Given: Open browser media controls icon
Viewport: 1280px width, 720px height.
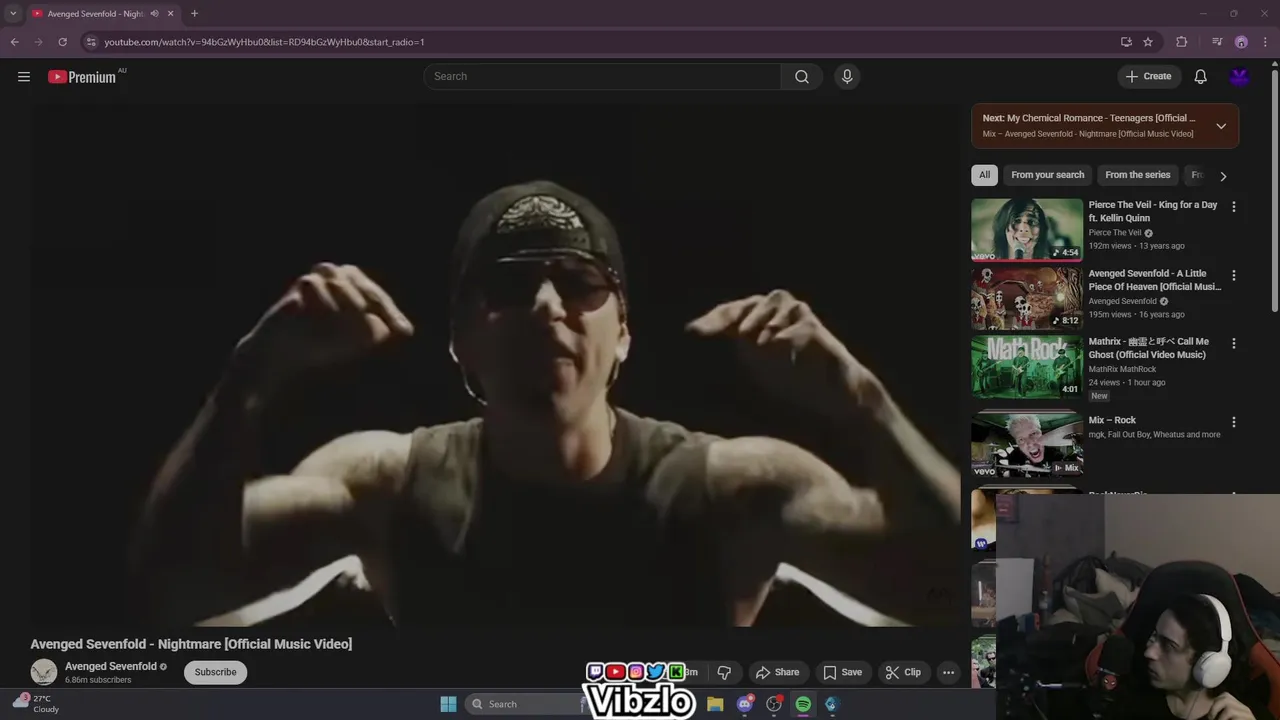Looking at the screenshot, I should click(1217, 42).
